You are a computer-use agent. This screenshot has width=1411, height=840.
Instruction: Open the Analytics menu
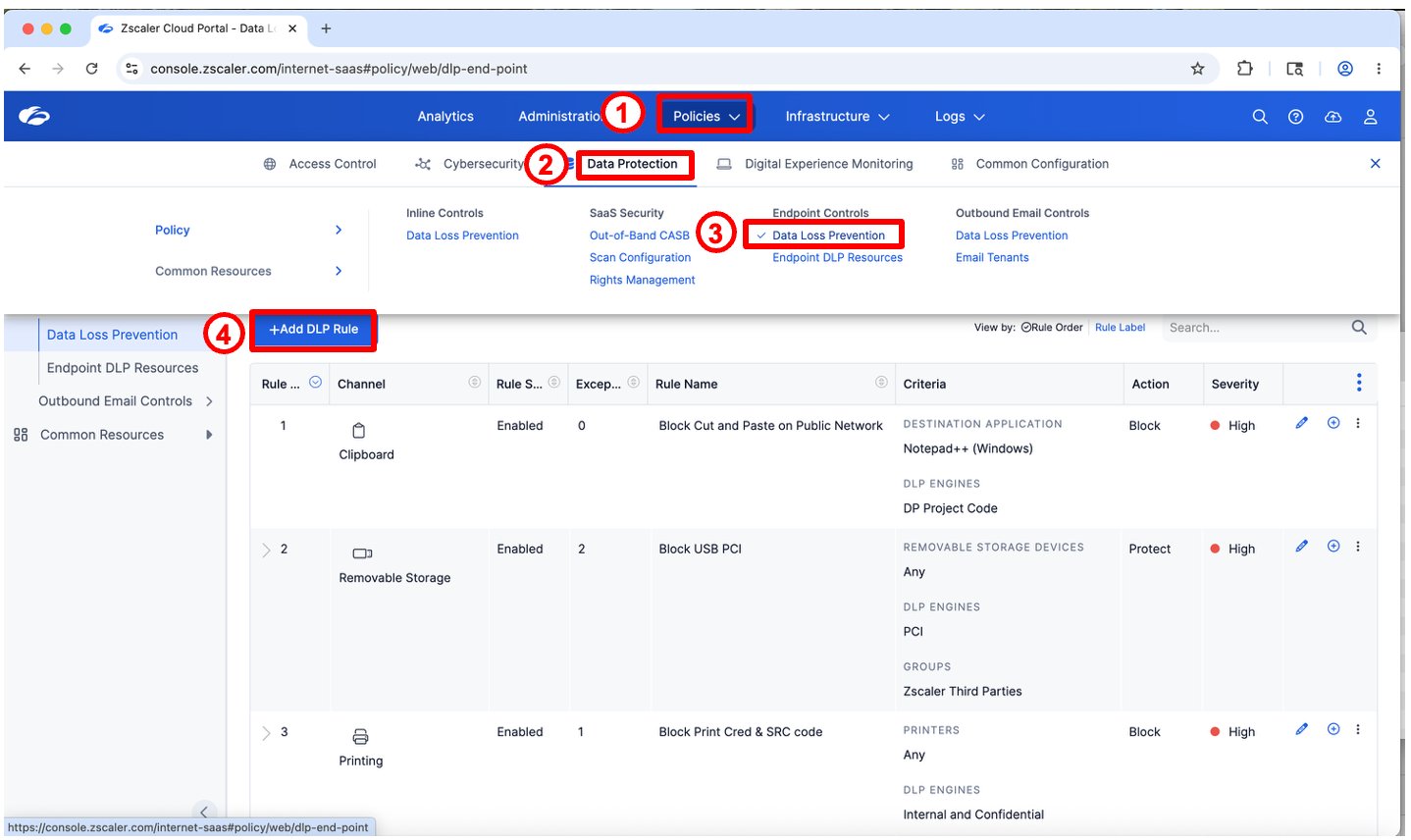445,117
